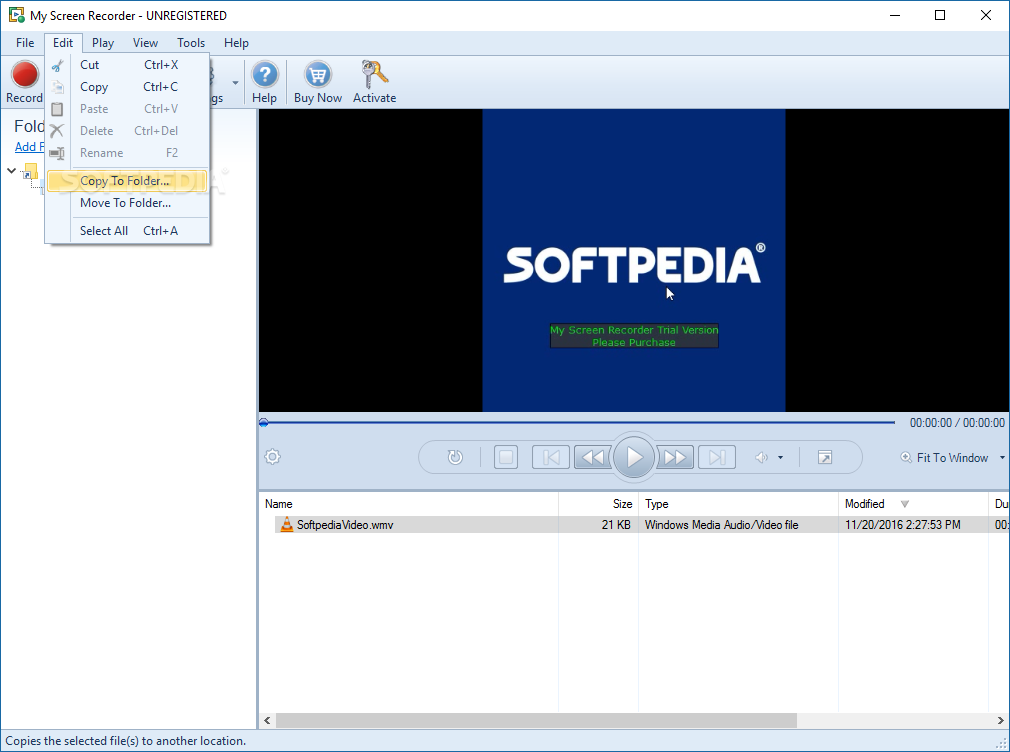
Task: Click the Buy Now cart icon
Action: tap(318, 75)
